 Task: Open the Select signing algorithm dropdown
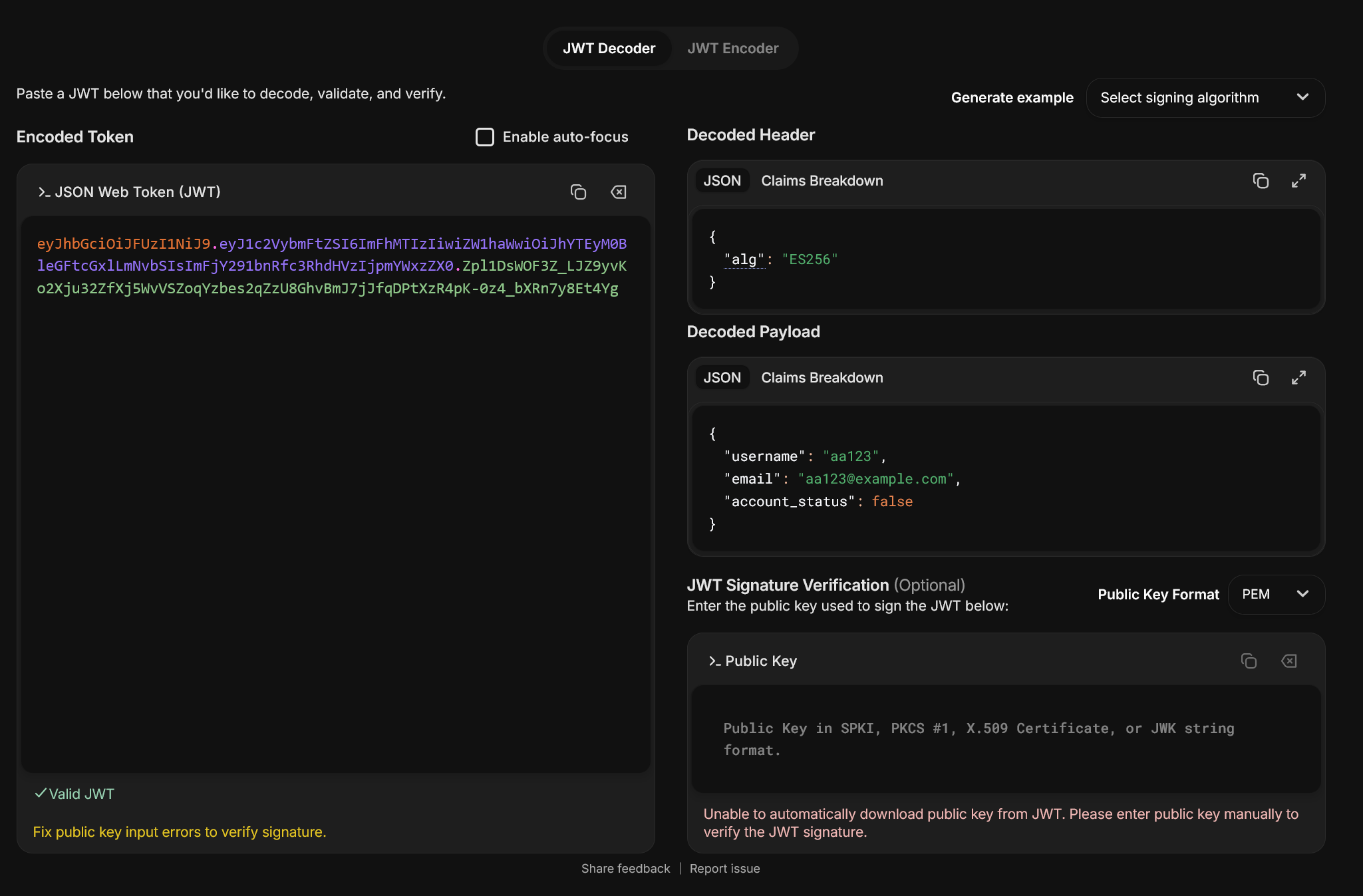point(1205,98)
